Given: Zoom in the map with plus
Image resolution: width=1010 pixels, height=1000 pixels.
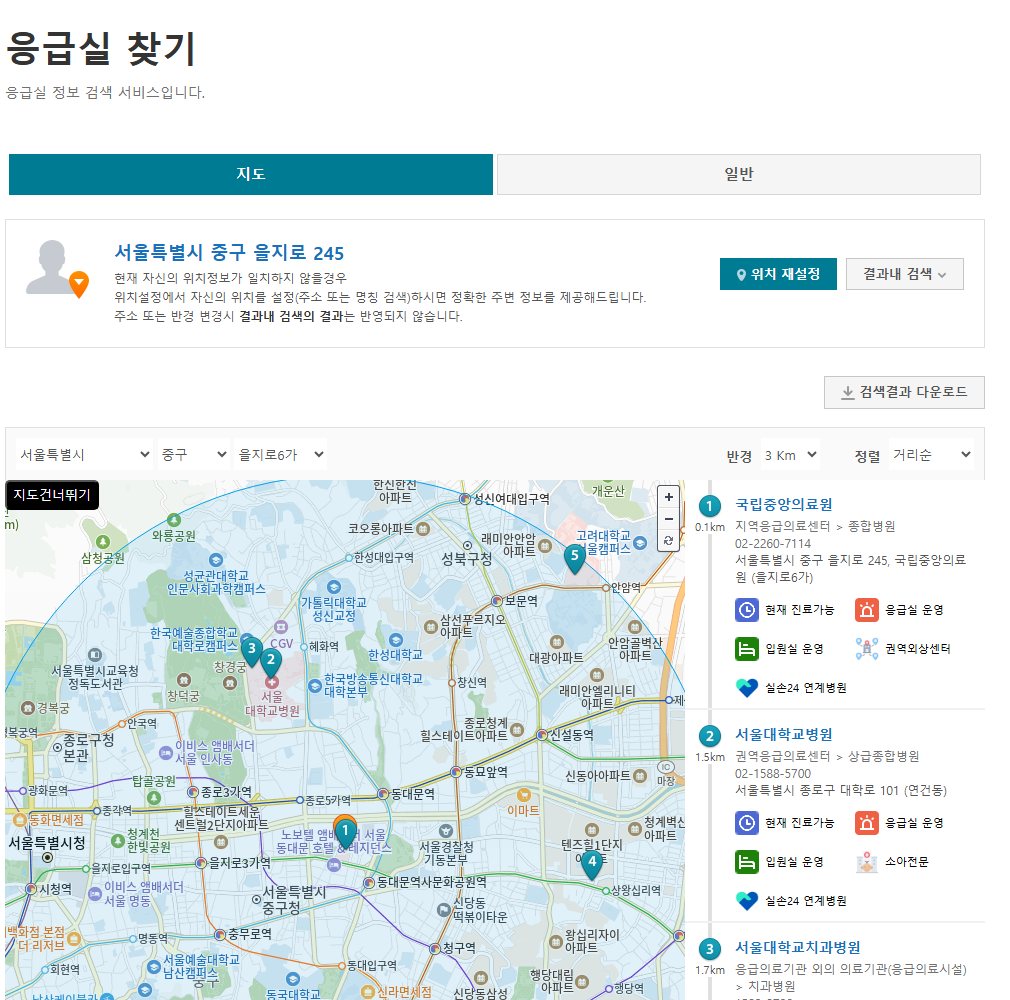Looking at the screenshot, I should 669,497.
